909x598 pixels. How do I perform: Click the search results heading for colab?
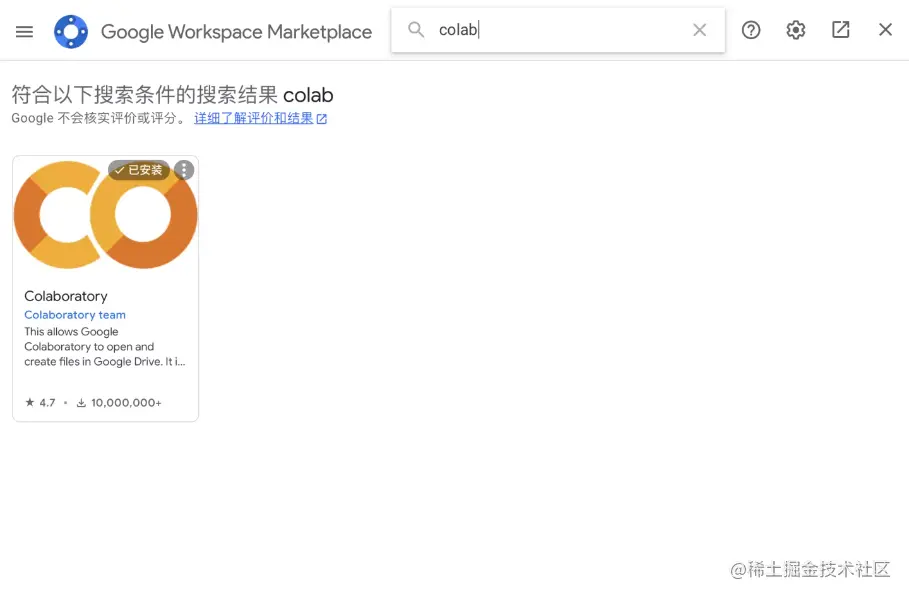pyautogui.click(x=172, y=94)
